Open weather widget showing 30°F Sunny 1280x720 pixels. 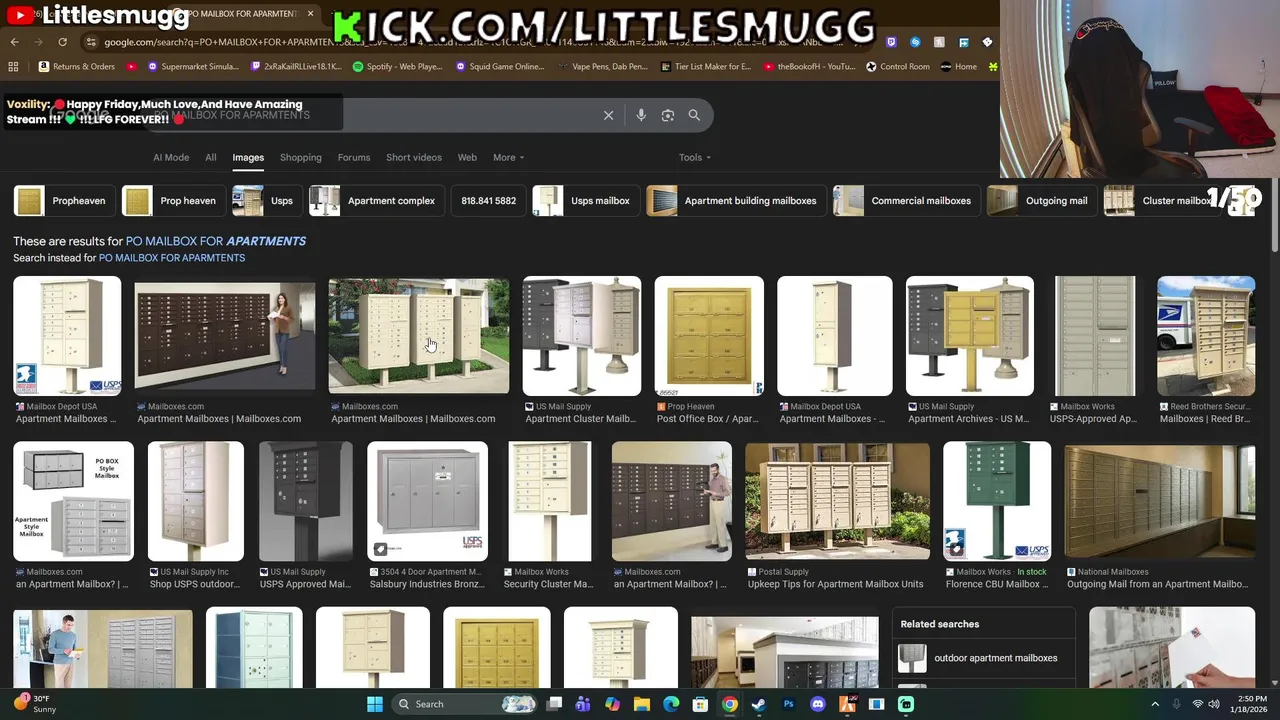coord(34,704)
